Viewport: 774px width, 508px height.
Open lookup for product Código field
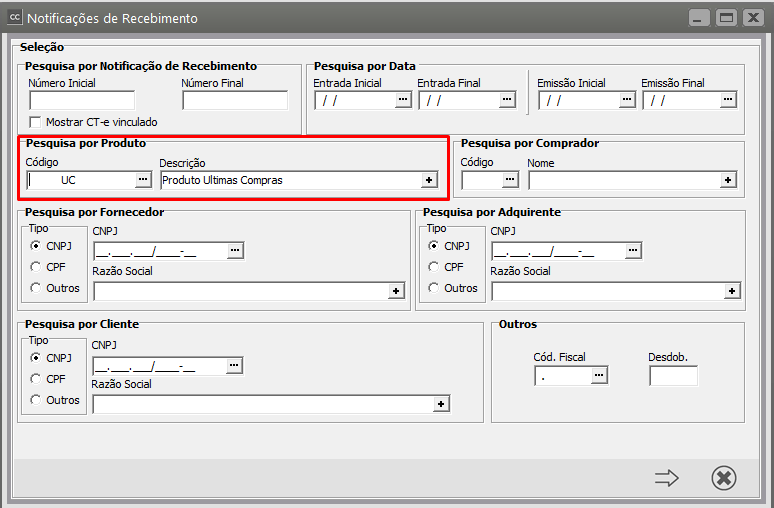(143, 180)
